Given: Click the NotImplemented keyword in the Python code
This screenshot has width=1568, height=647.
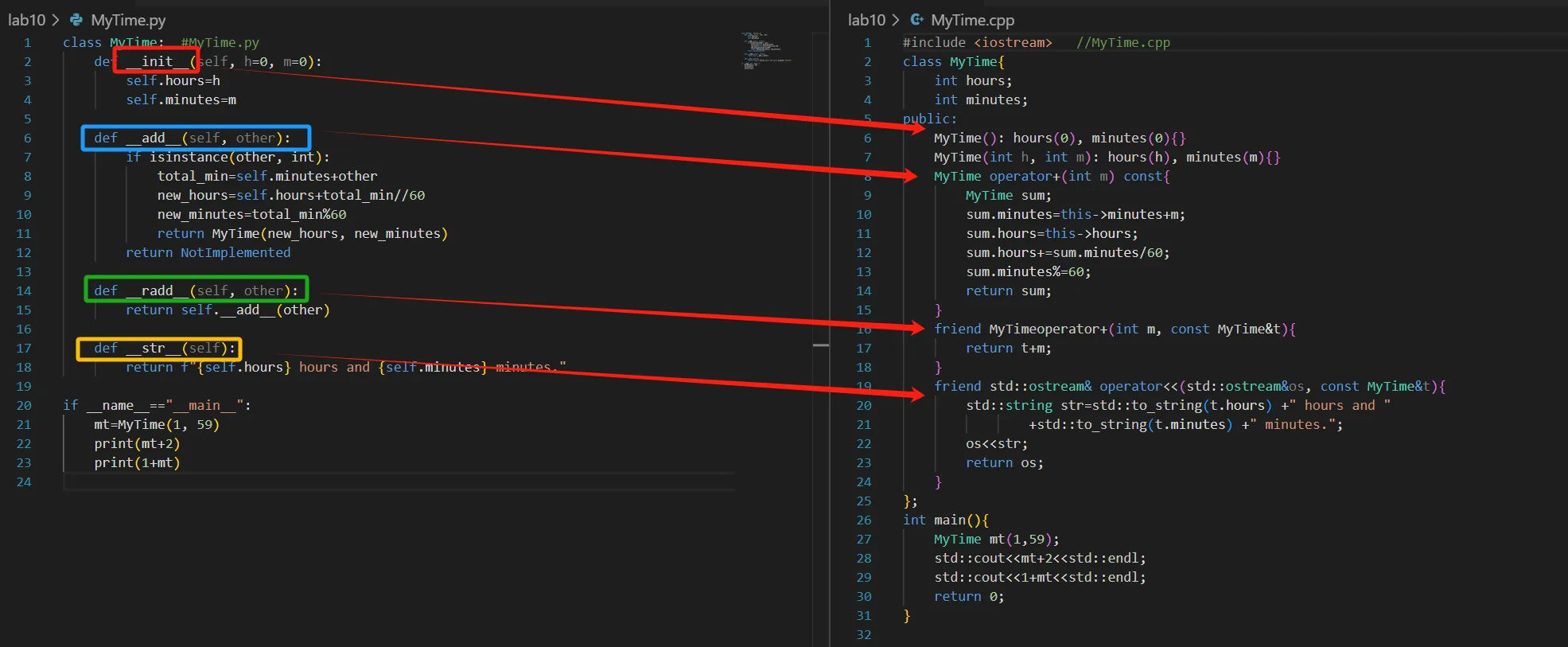Looking at the screenshot, I should [x=235, y=253].
